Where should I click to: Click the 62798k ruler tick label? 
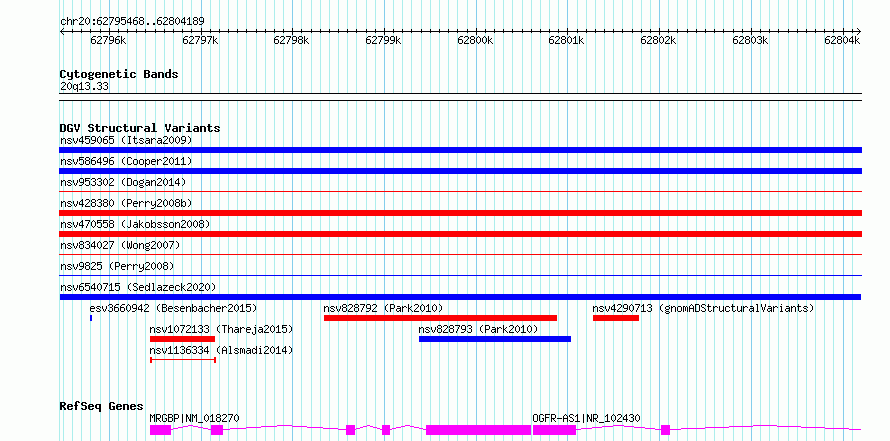point(292,41)
